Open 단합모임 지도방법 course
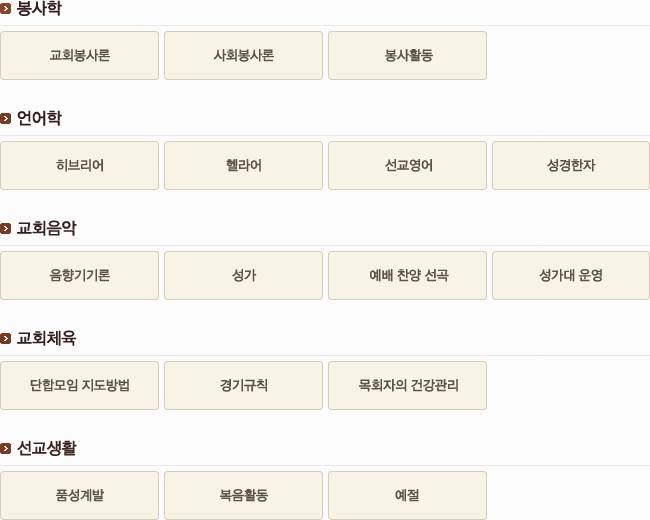Screen dimensions: 650x520 click(80, 386)
